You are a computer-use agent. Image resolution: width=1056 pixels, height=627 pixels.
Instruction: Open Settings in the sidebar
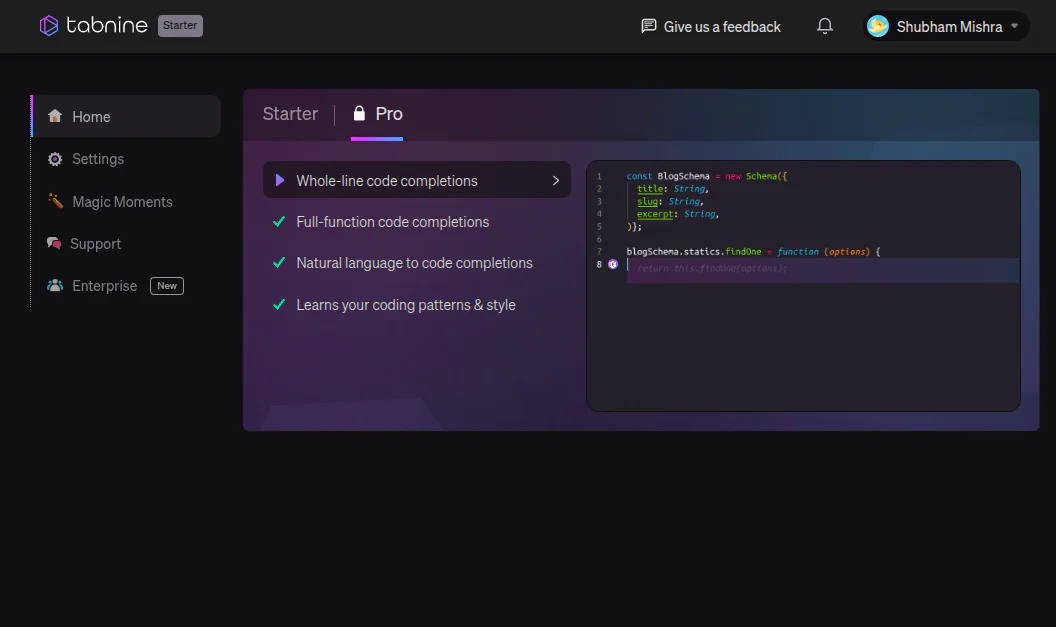(98, 159)
